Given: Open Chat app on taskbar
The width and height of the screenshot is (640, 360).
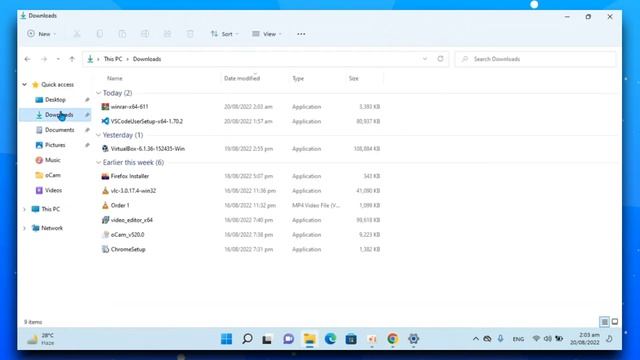Looking at the screenshot, I should tap(289, 339).
